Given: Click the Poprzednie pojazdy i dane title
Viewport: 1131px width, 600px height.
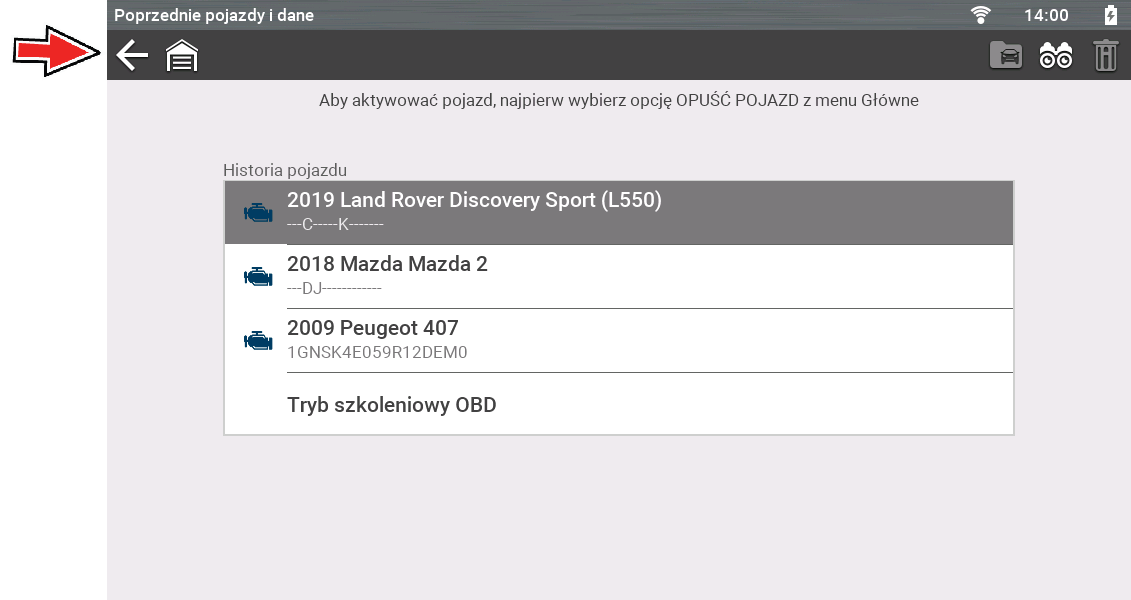Looking at the screenshot, I should 214,15.
